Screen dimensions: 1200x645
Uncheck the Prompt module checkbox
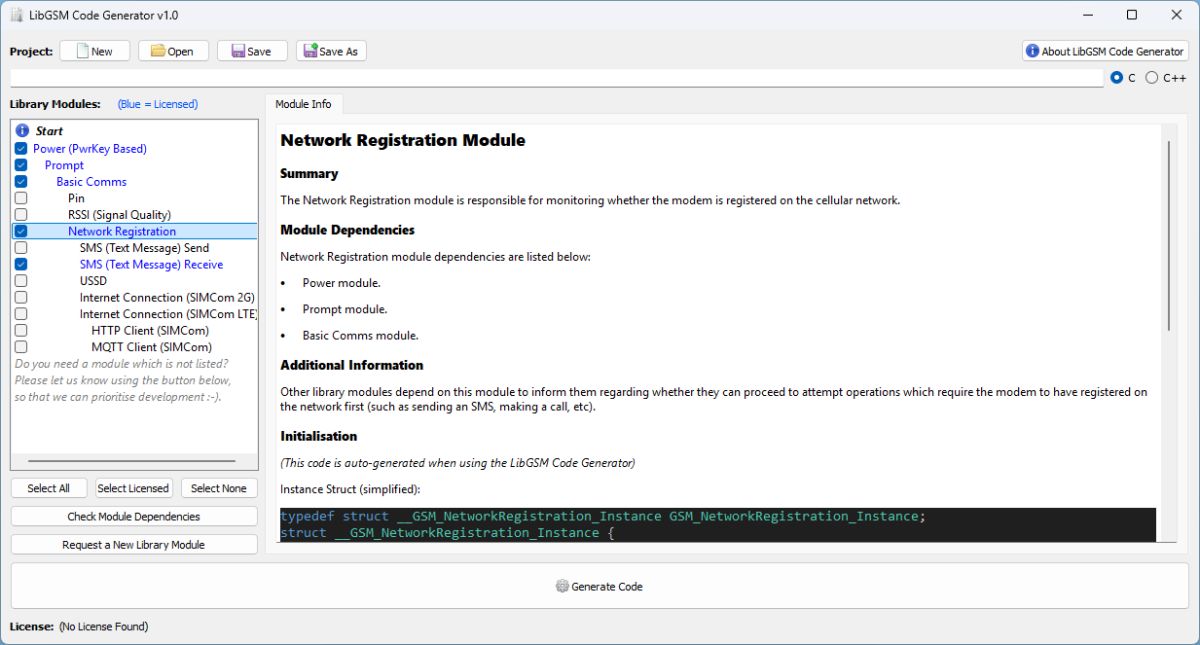tap(21, 165)
